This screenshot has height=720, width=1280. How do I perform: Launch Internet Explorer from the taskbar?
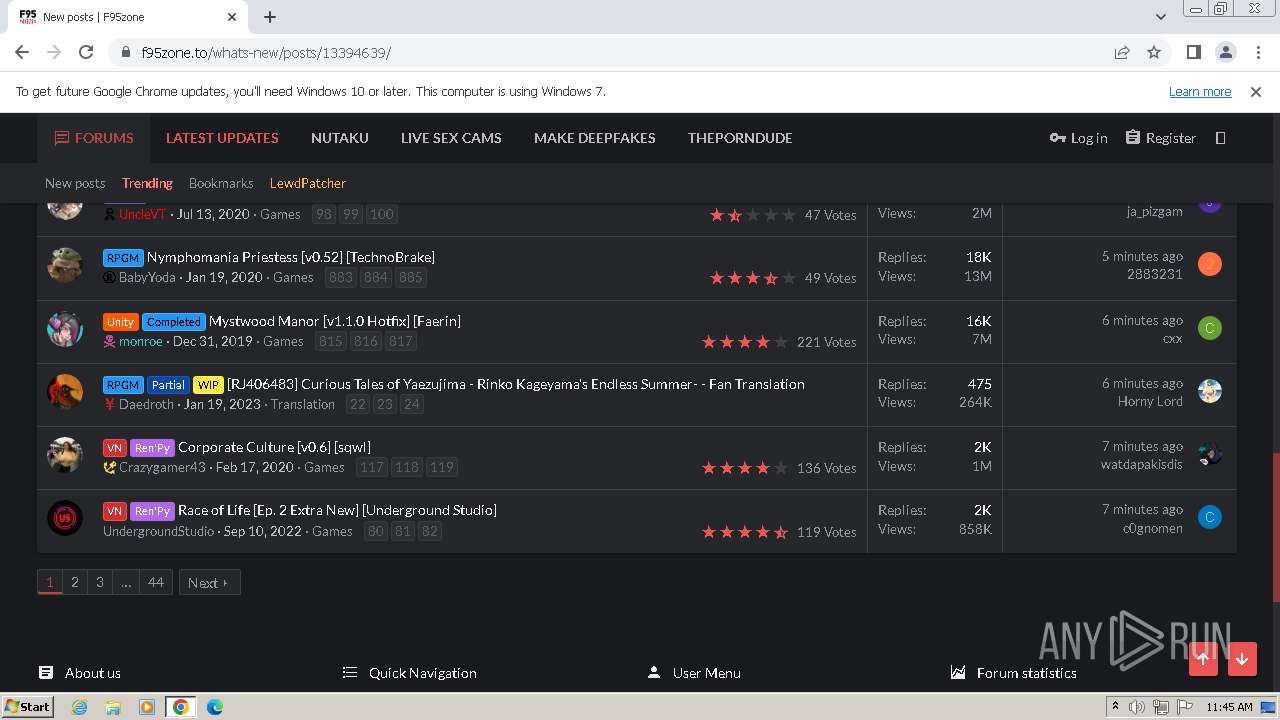click(x=79, y=706)
